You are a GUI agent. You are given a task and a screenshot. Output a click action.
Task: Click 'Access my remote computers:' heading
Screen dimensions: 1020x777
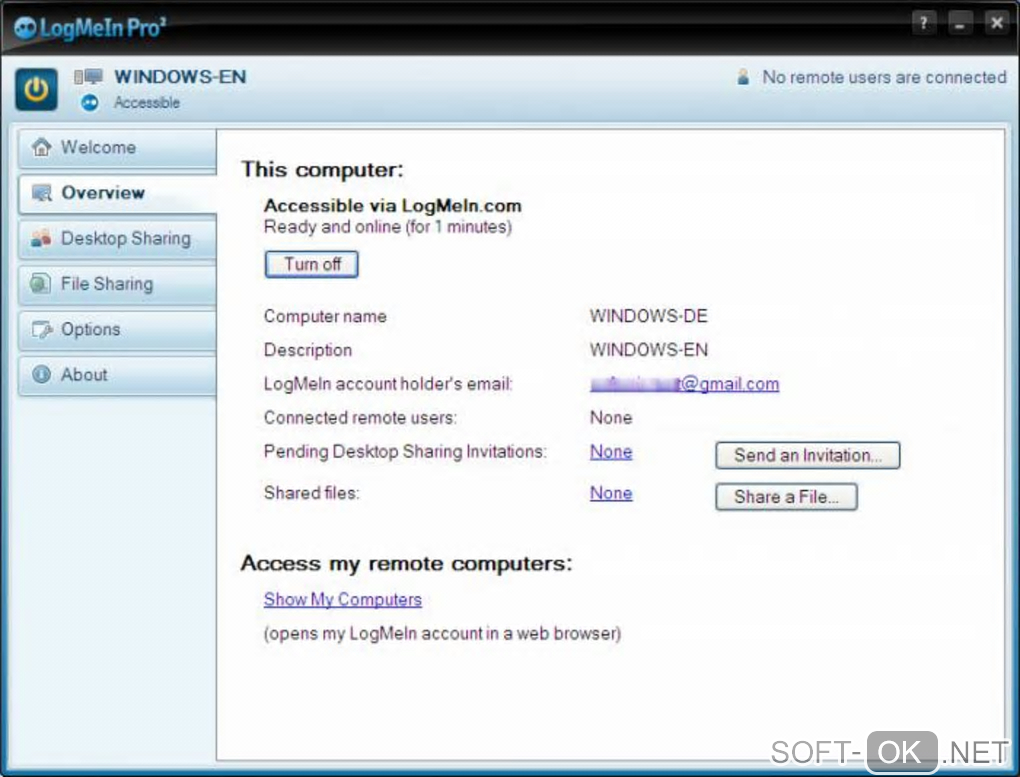click(407, 564)
